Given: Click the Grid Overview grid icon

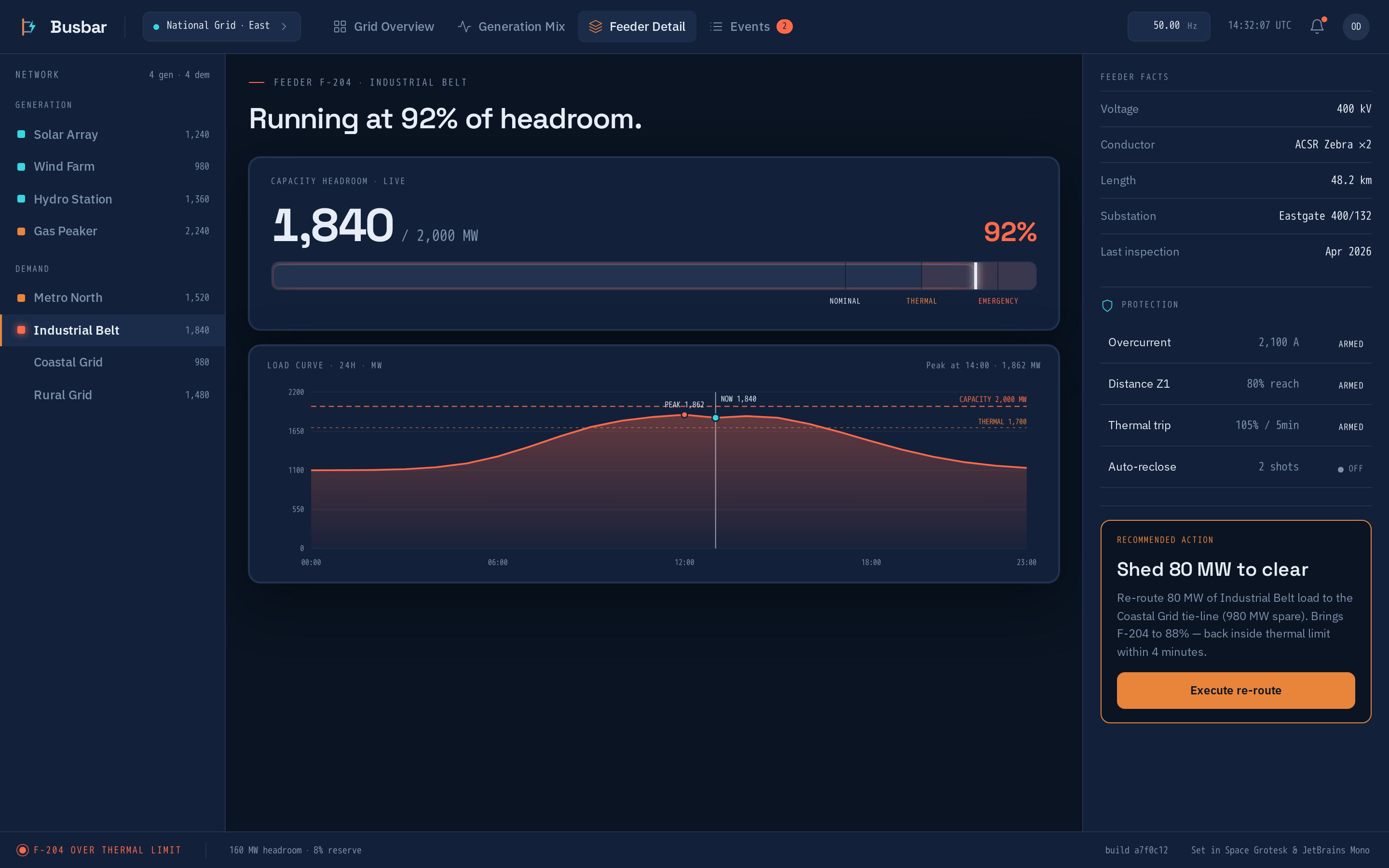Looking at the screenshot, I should tap(340, 27).
